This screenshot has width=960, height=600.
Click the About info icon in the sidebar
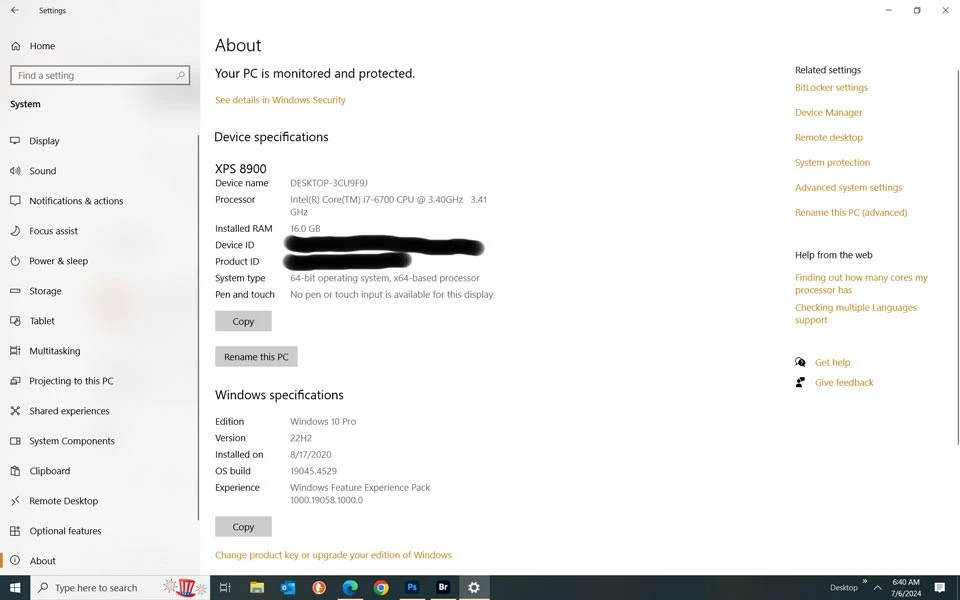point(15,560)
